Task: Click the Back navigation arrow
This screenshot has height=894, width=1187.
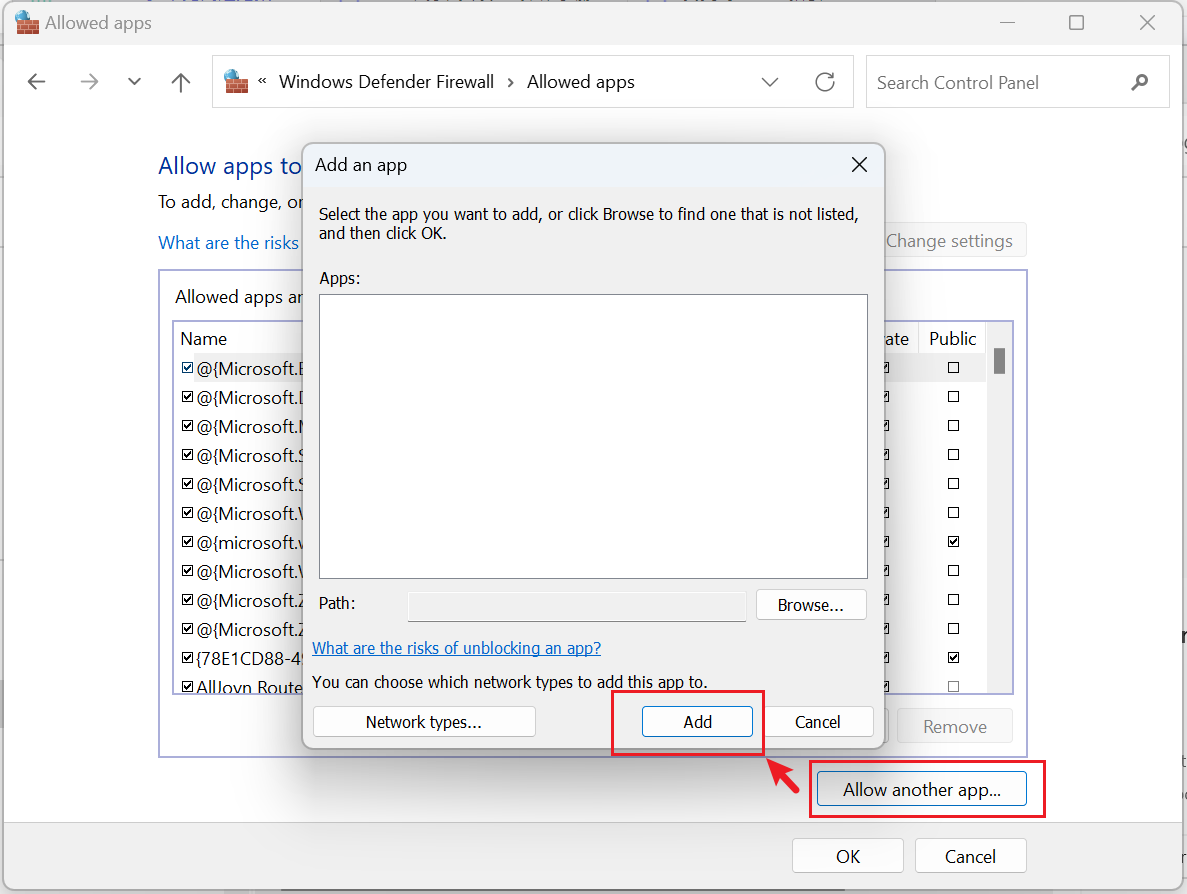Action: [36, 82]
